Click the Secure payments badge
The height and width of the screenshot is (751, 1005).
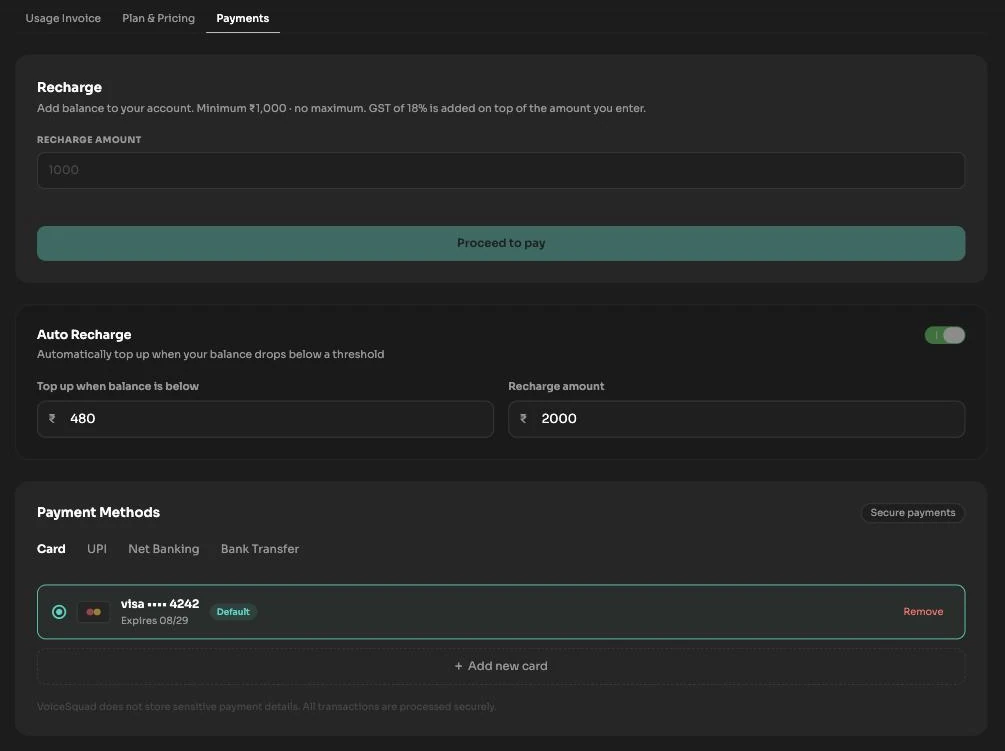click(x=913, y=513)
